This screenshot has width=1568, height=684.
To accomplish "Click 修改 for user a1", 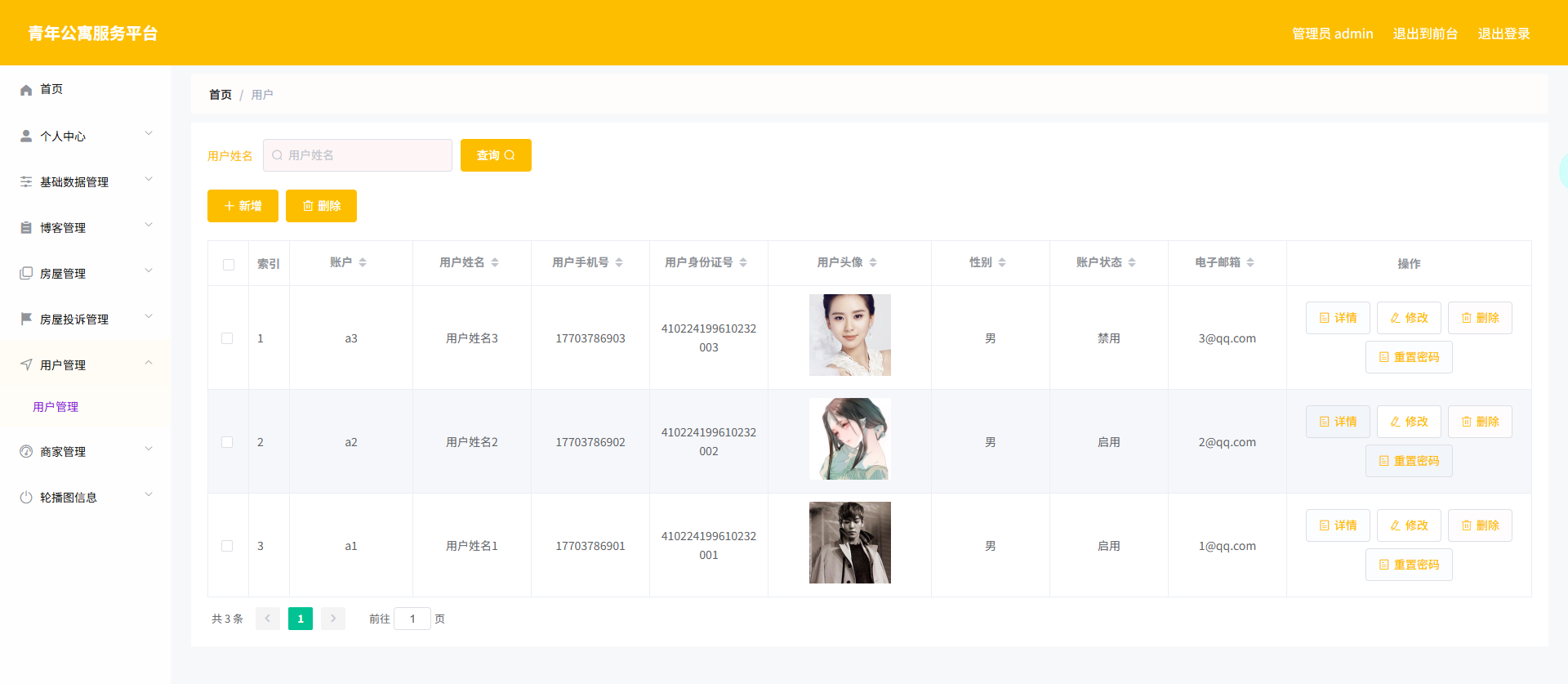I will point(1409,525).
